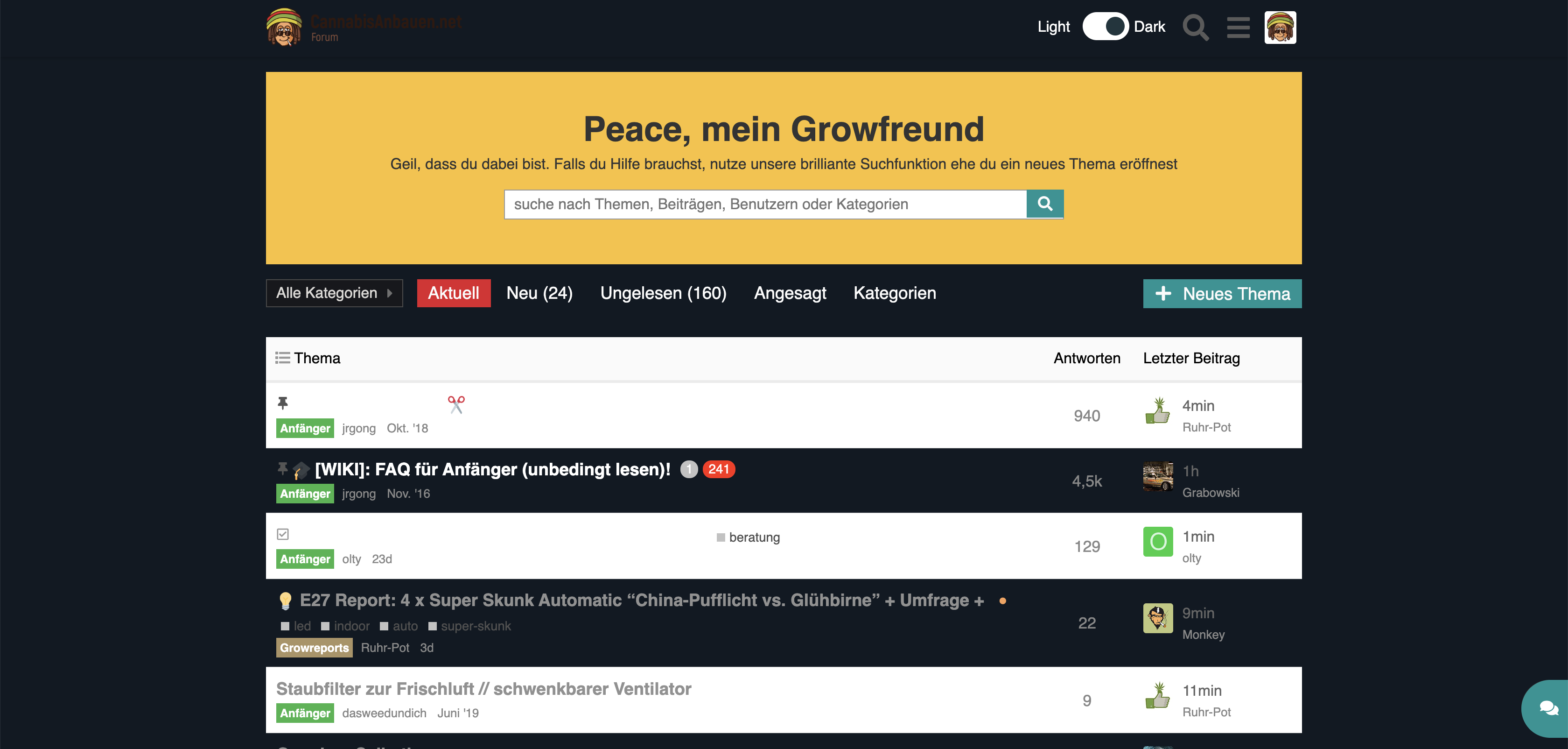Switch to the Ungelesen (160) tab

pos(663,294)
